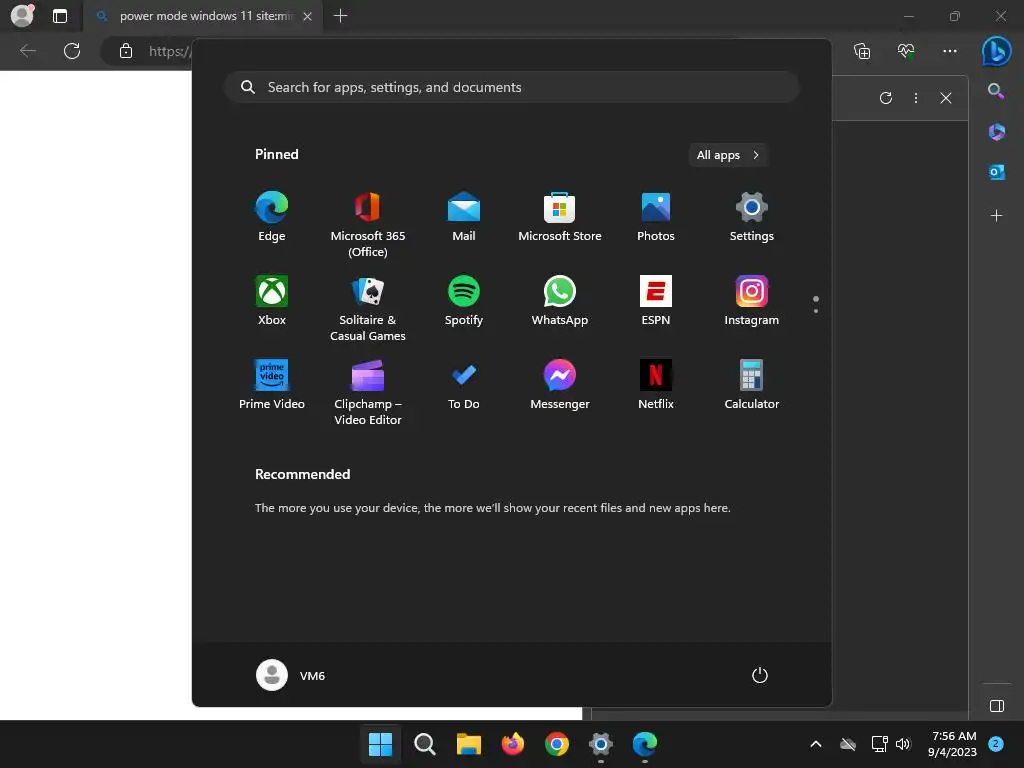Add a new app to Edge sidebar
The image size is (1024, 768).
pos(996,216)
